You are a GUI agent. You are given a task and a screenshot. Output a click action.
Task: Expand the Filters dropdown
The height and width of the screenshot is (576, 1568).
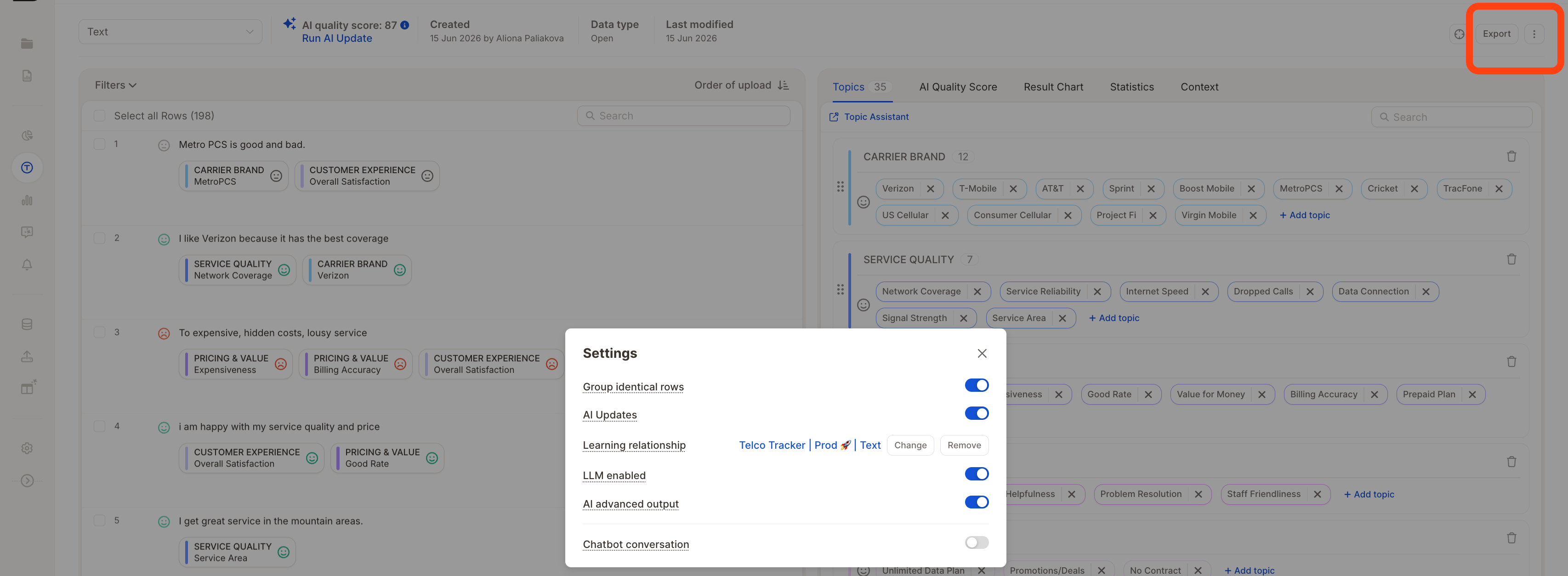click(x=115, y=85)
